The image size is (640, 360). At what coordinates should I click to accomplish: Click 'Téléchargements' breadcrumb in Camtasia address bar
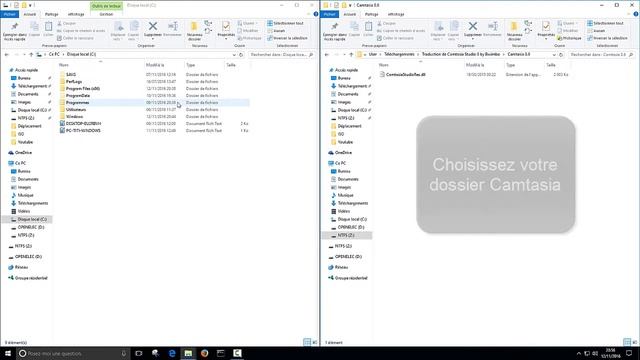[x=399, y=54]
